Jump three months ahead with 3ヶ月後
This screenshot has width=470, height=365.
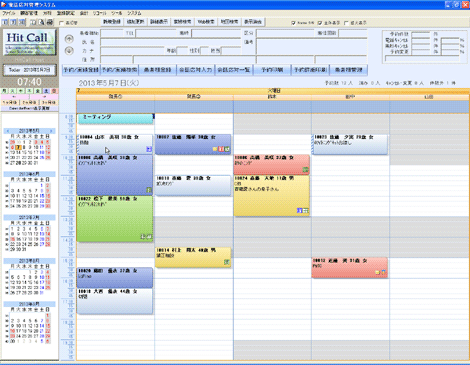pos(49,102)
